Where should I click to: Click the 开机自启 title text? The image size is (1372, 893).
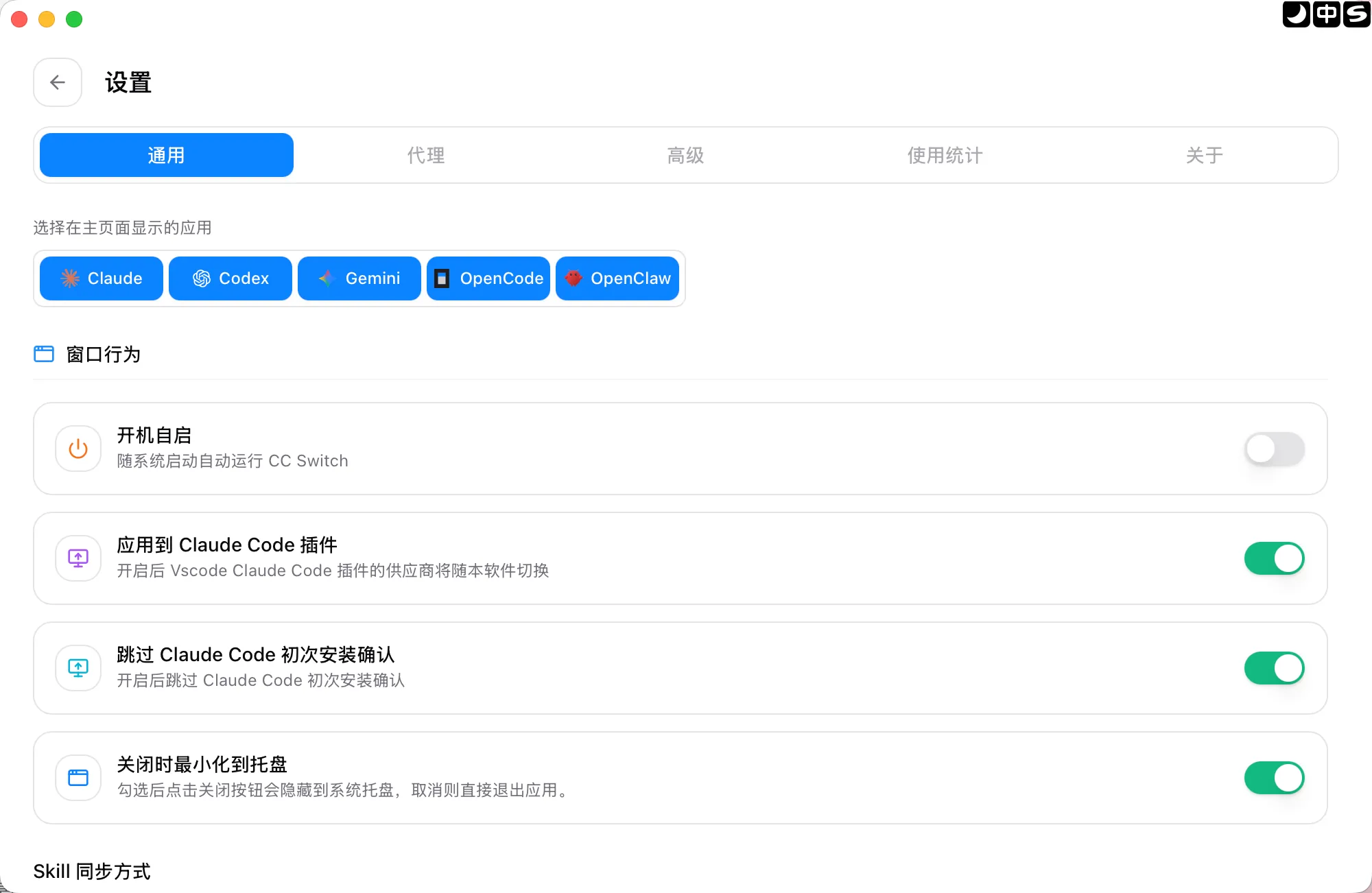pyautogui.click(x=154, y=435)
